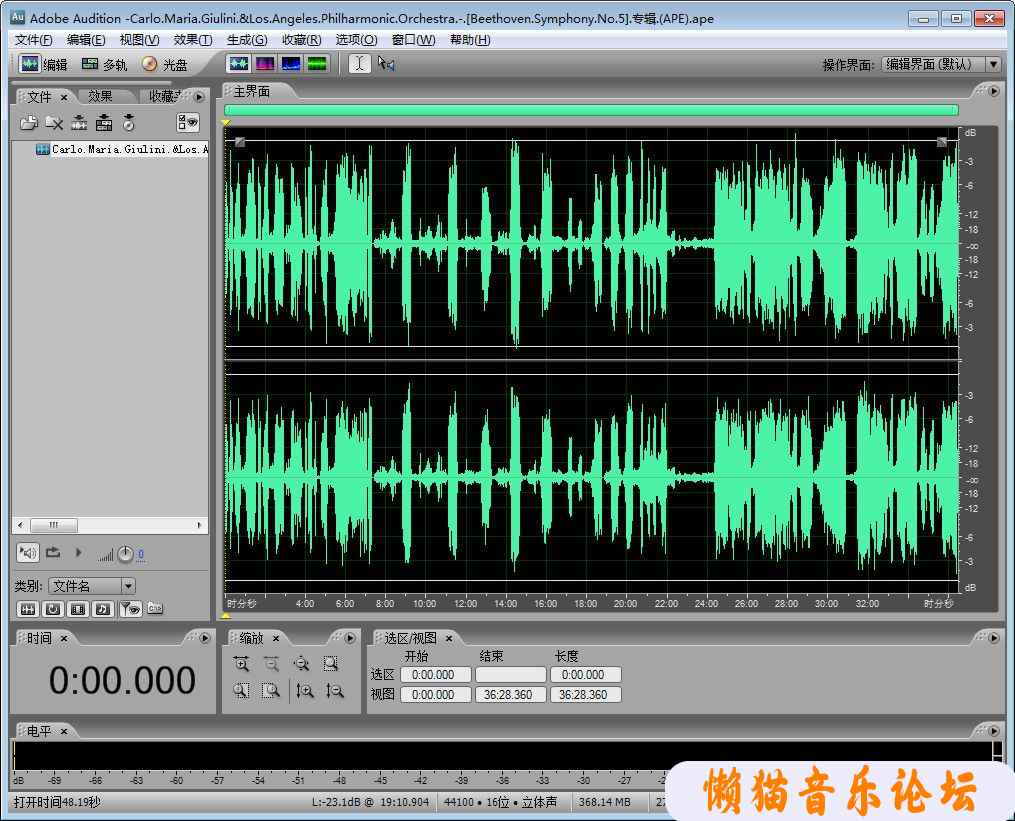1015x821 pixels.
Task: Click the 视图 结束 field showing 36:28.360
Action: (x=510, y=695)
